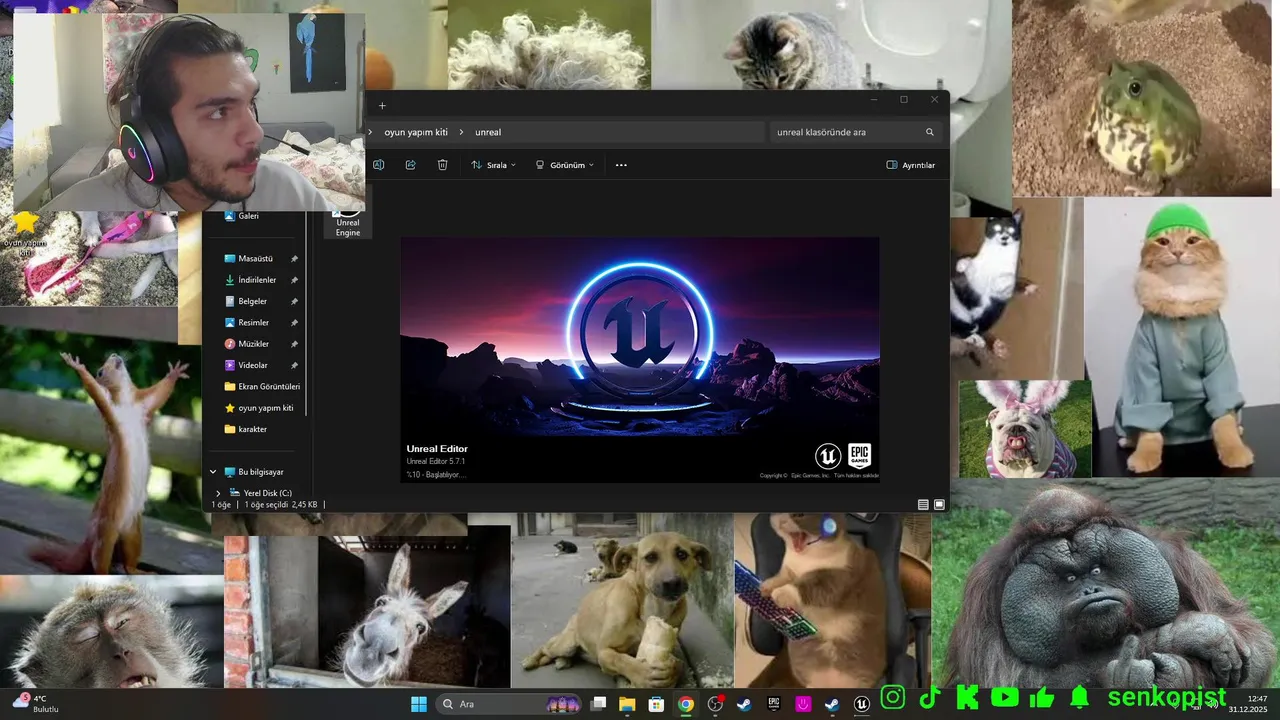Viewport: 1280px width, 720px height.
Task: Open Ekran Görüntüleri folder in sidebar
Action: coord(262,387)
